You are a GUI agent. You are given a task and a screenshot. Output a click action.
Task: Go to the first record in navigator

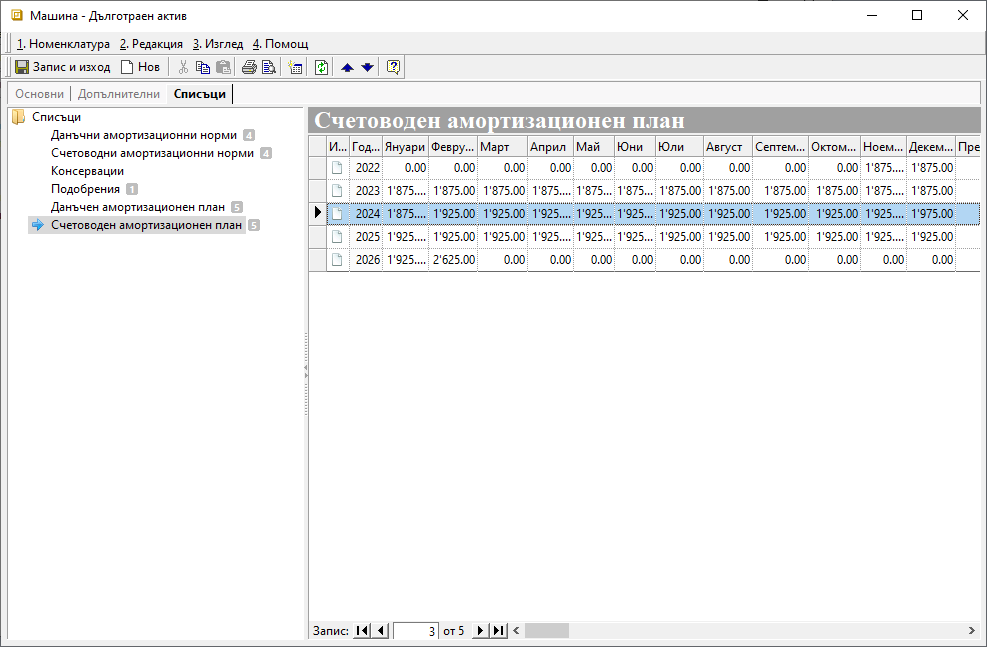coord(362,631)
